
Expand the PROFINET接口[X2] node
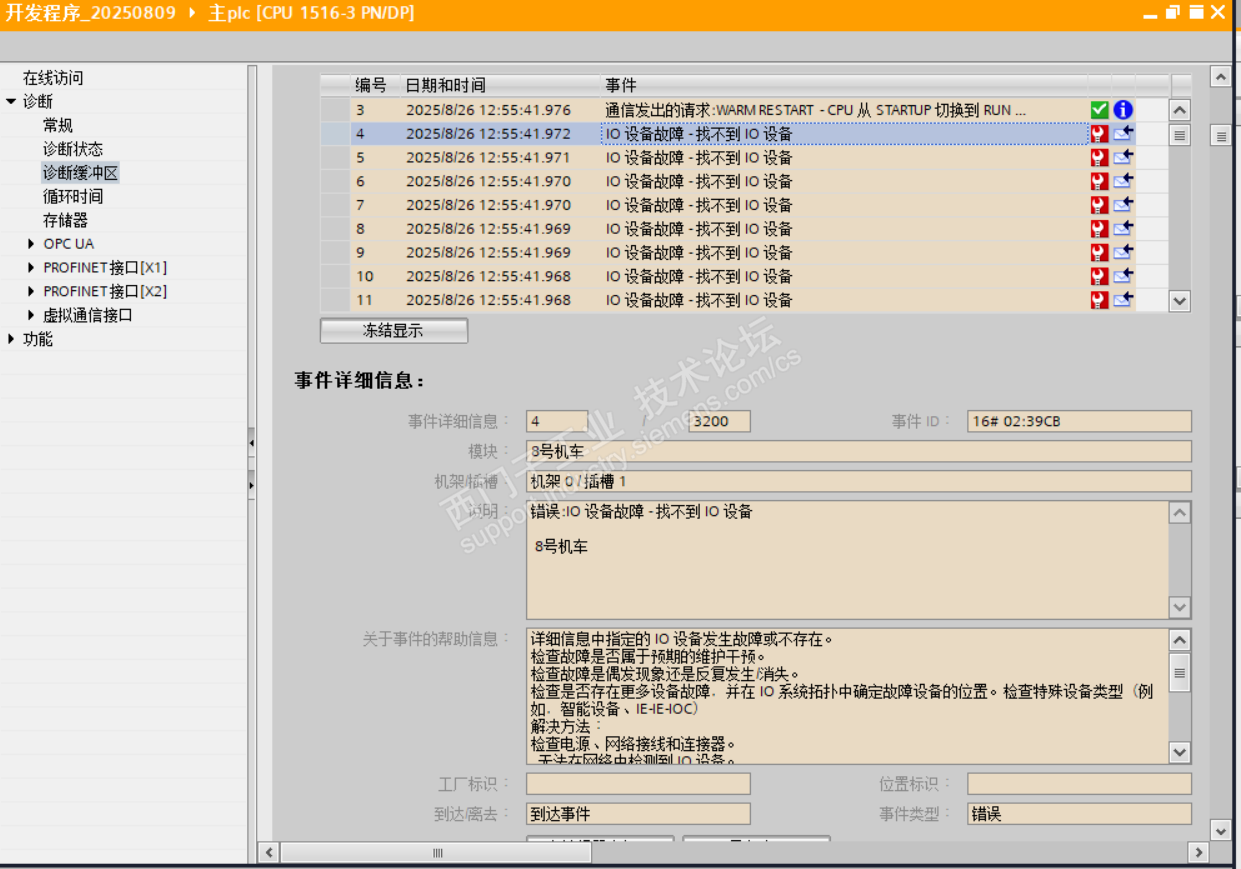pos(32,291)
